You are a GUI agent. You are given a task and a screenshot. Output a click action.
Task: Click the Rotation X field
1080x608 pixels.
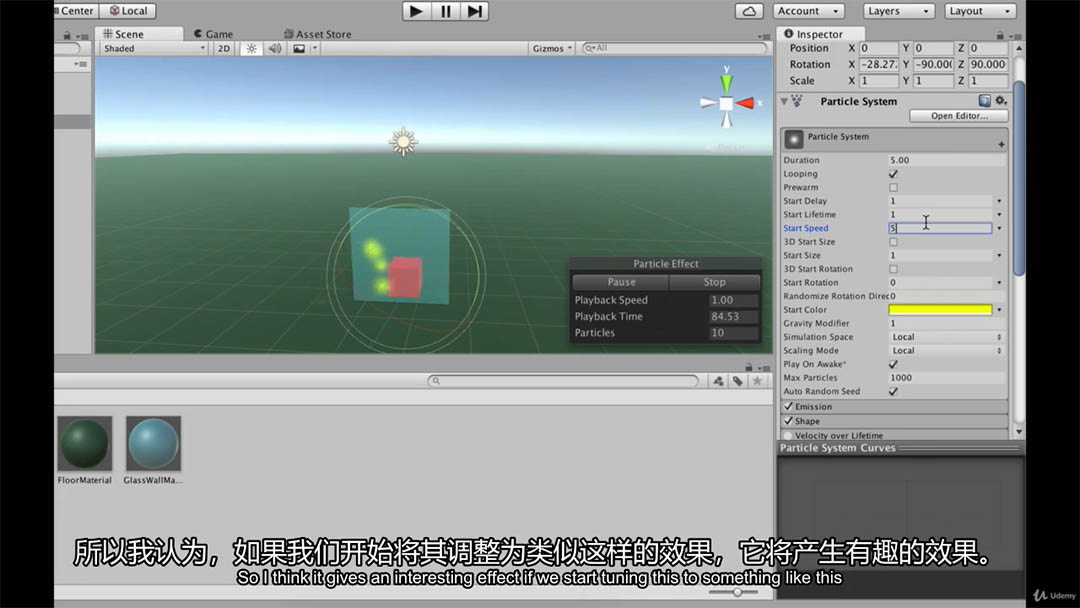[879, 64]
